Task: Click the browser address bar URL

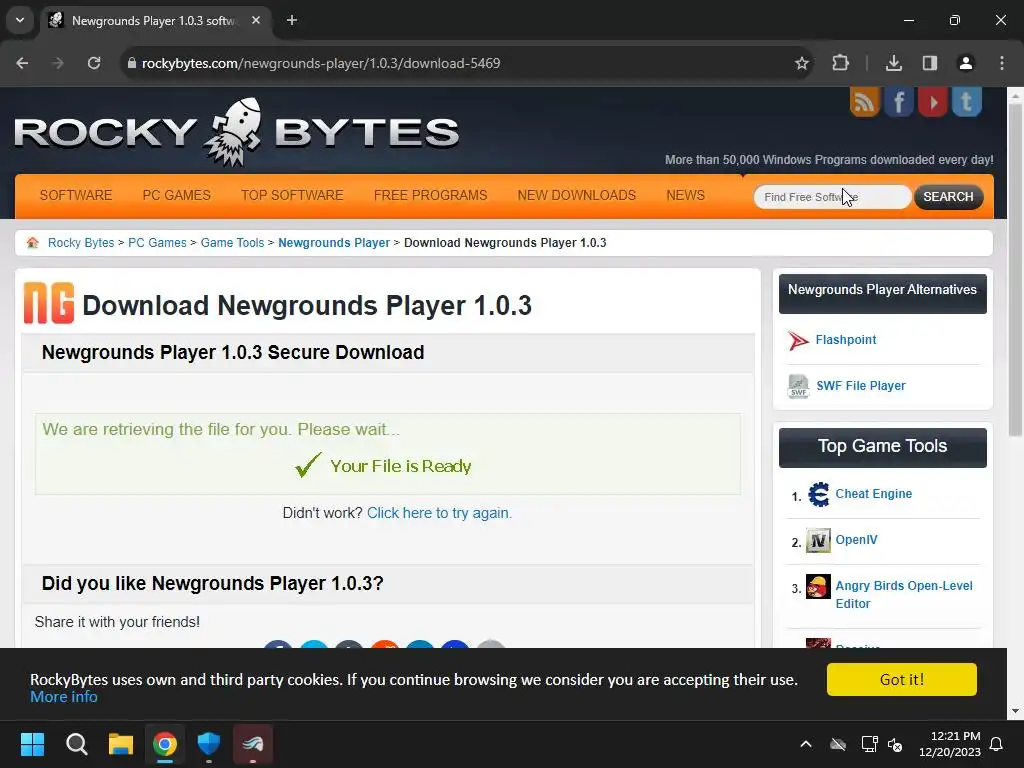Action: coord(321,63)
